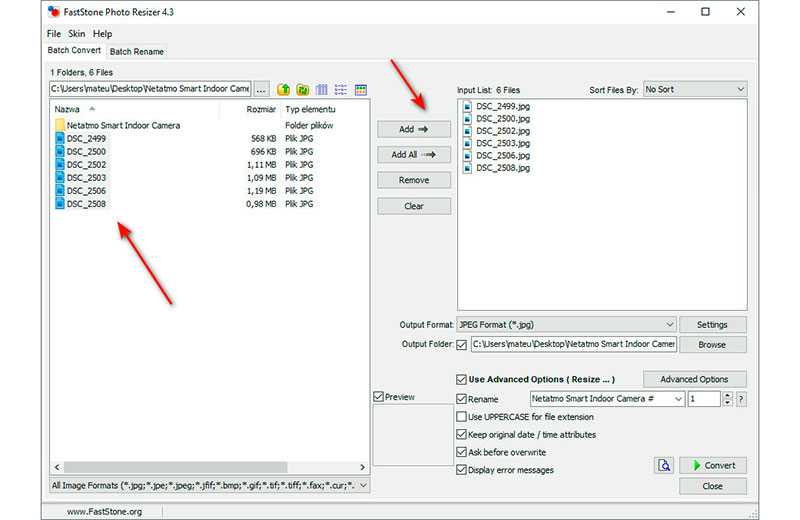The image size is (800, 520).
Task: Click the rename help question mark
Action: (741, 399)
